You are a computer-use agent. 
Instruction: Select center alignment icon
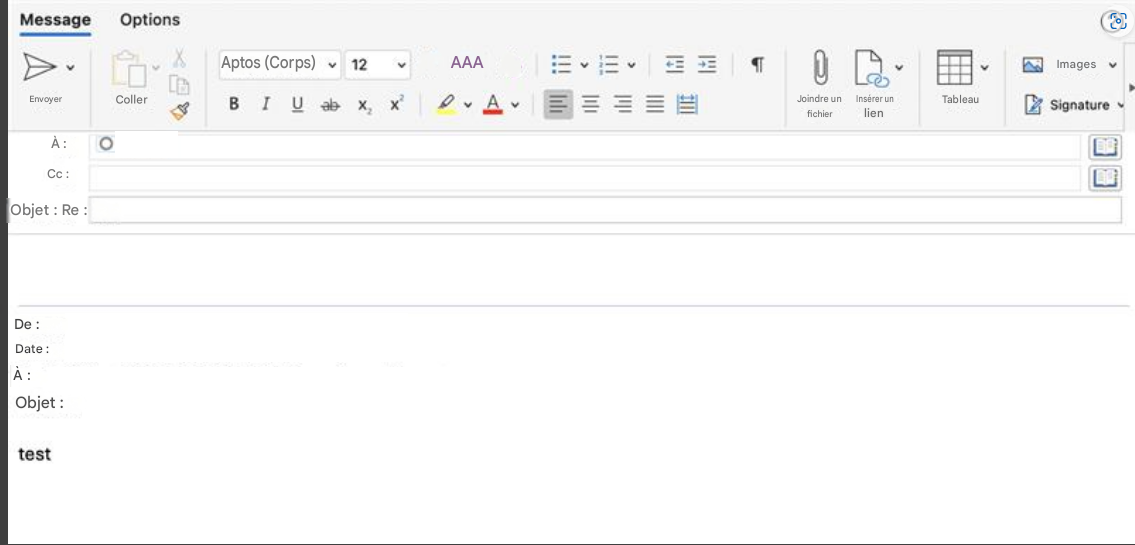click(x=591, y=106)
